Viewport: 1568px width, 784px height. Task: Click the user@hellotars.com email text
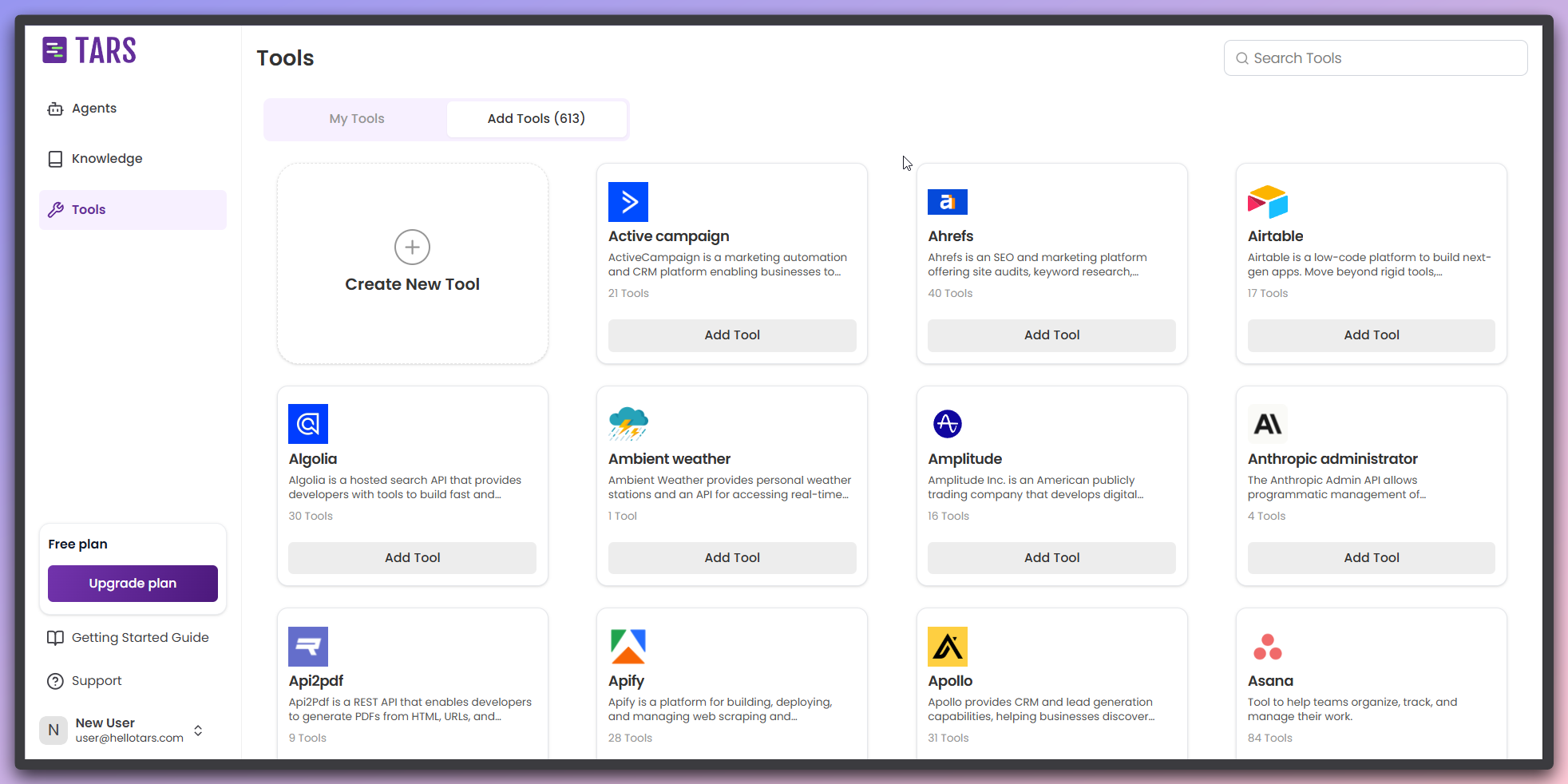click(129, 738)
